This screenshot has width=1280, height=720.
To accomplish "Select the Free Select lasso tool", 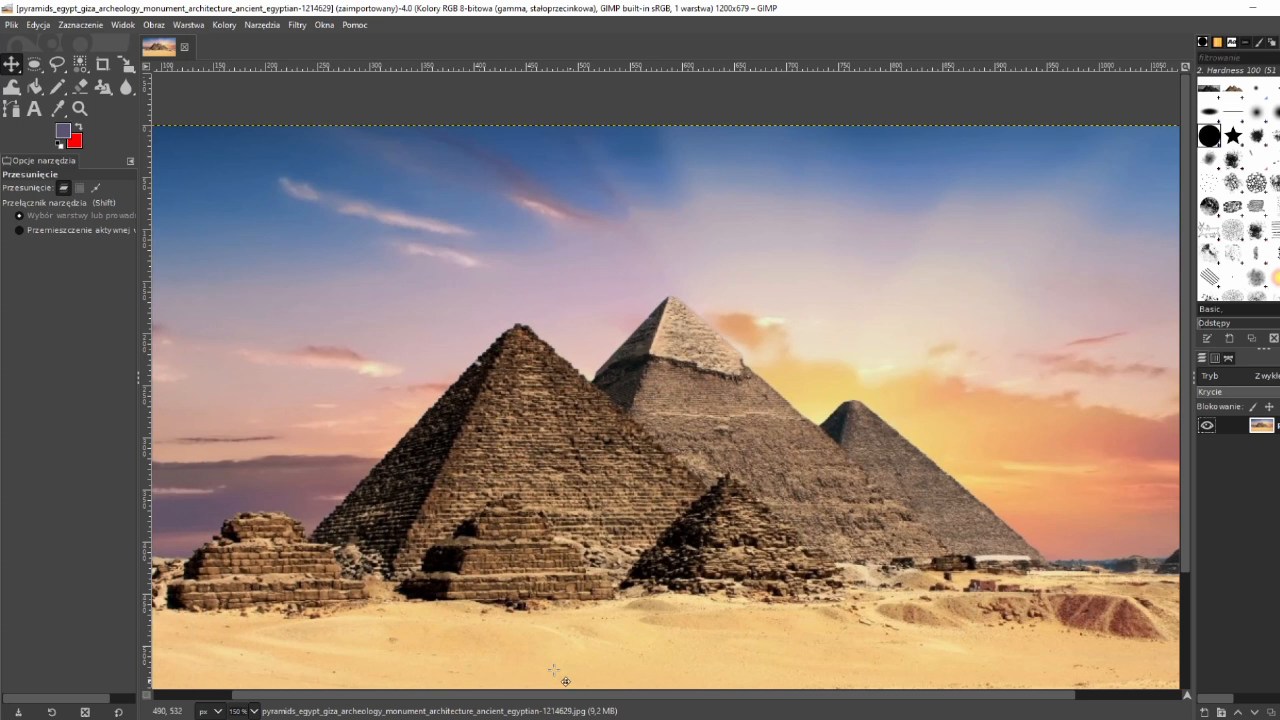I will click(57, 64).
